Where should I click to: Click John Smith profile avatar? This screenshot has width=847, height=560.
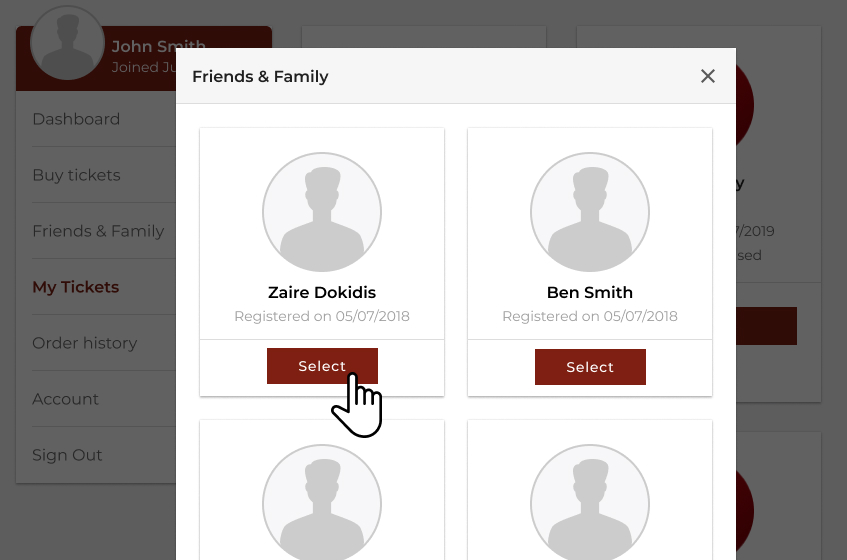(x=68, y=44)
